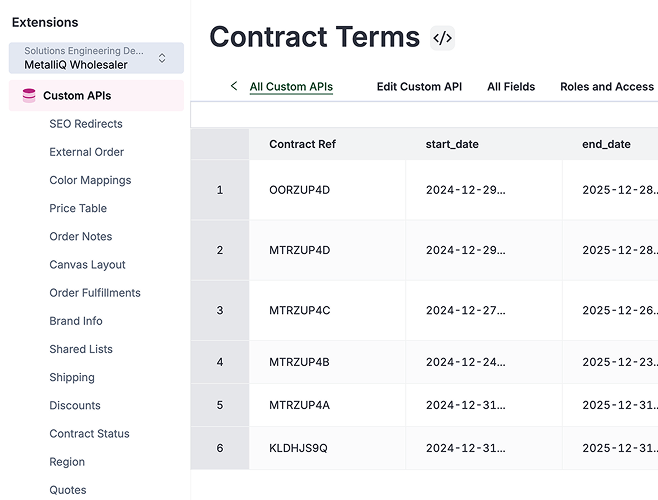Click the back chevron before All Custom APIs

coord(234,86)
